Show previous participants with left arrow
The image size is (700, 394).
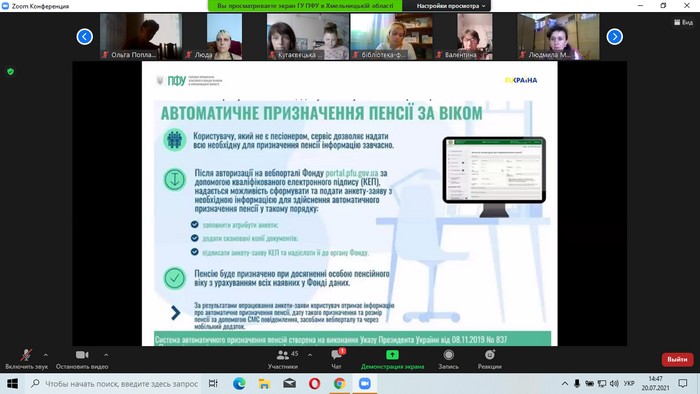[84, 37]
